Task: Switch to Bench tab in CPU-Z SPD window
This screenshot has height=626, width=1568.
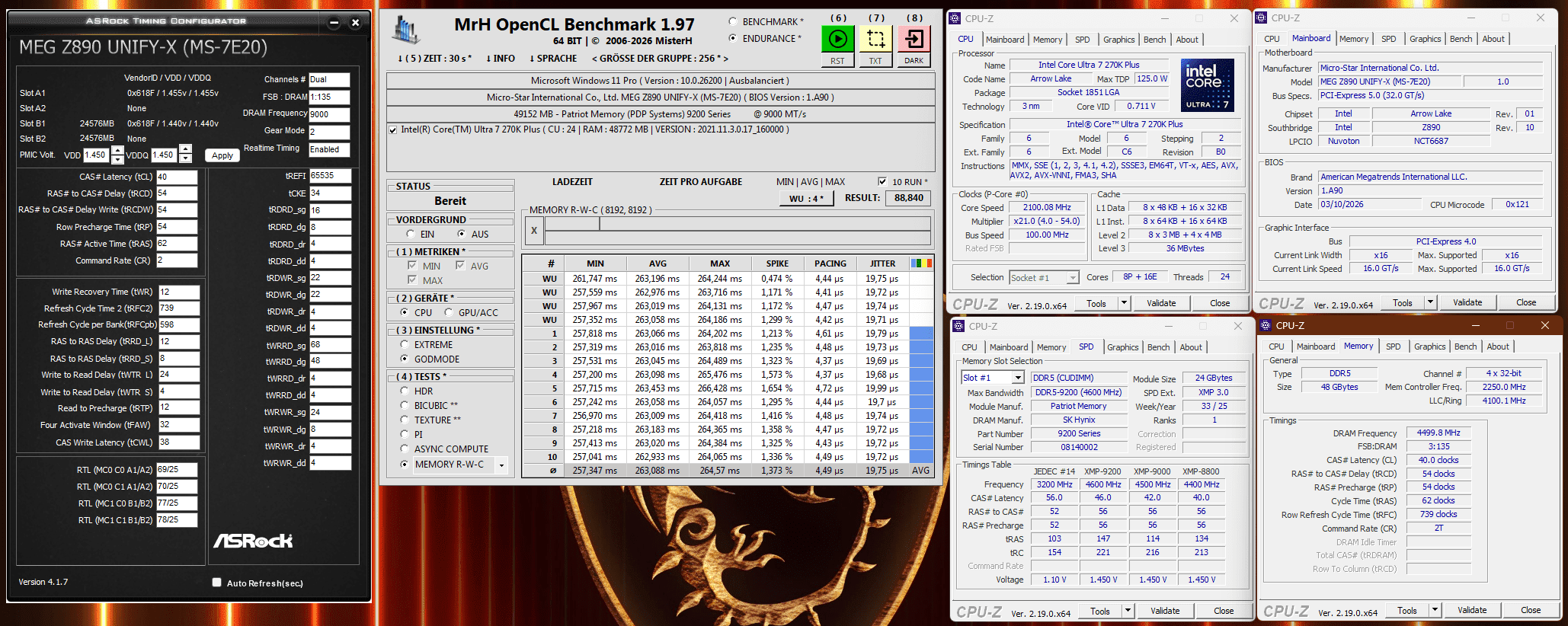Action: point(1158,347)
